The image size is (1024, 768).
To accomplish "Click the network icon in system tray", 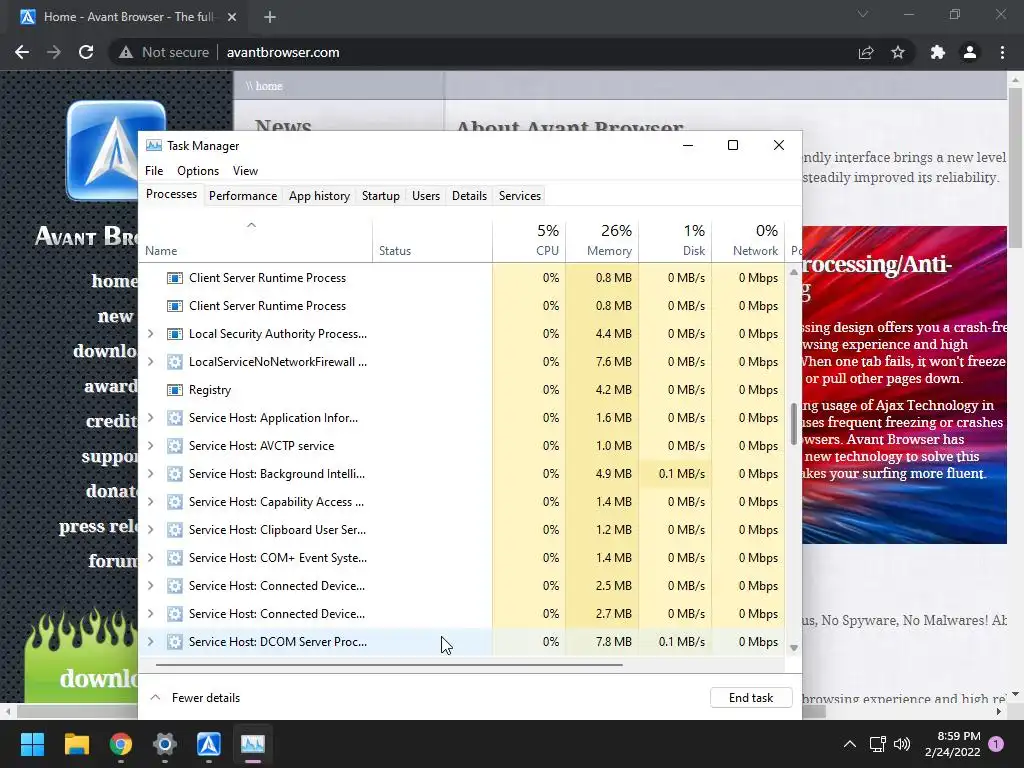I will tap(877, 744).
